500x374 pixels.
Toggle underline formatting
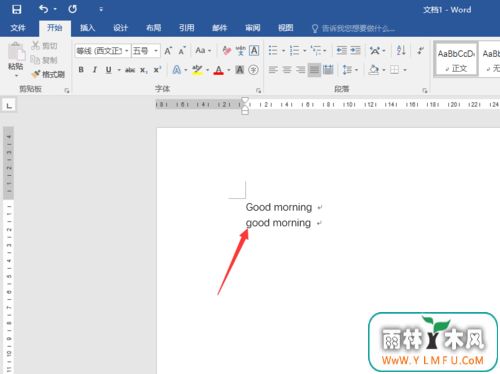tap(108, 70)
